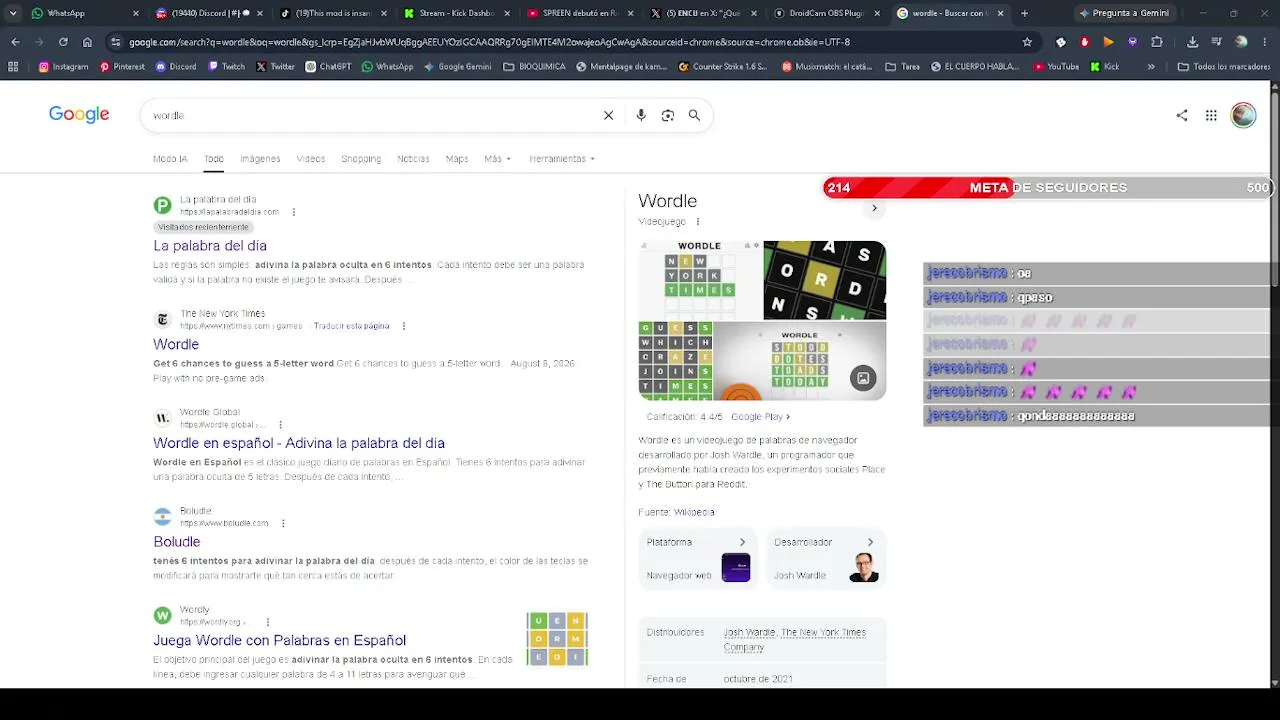Show the hidden bookmarks overflow chevron
This screenshot has width=1280, height=720.
[1150, 67]
